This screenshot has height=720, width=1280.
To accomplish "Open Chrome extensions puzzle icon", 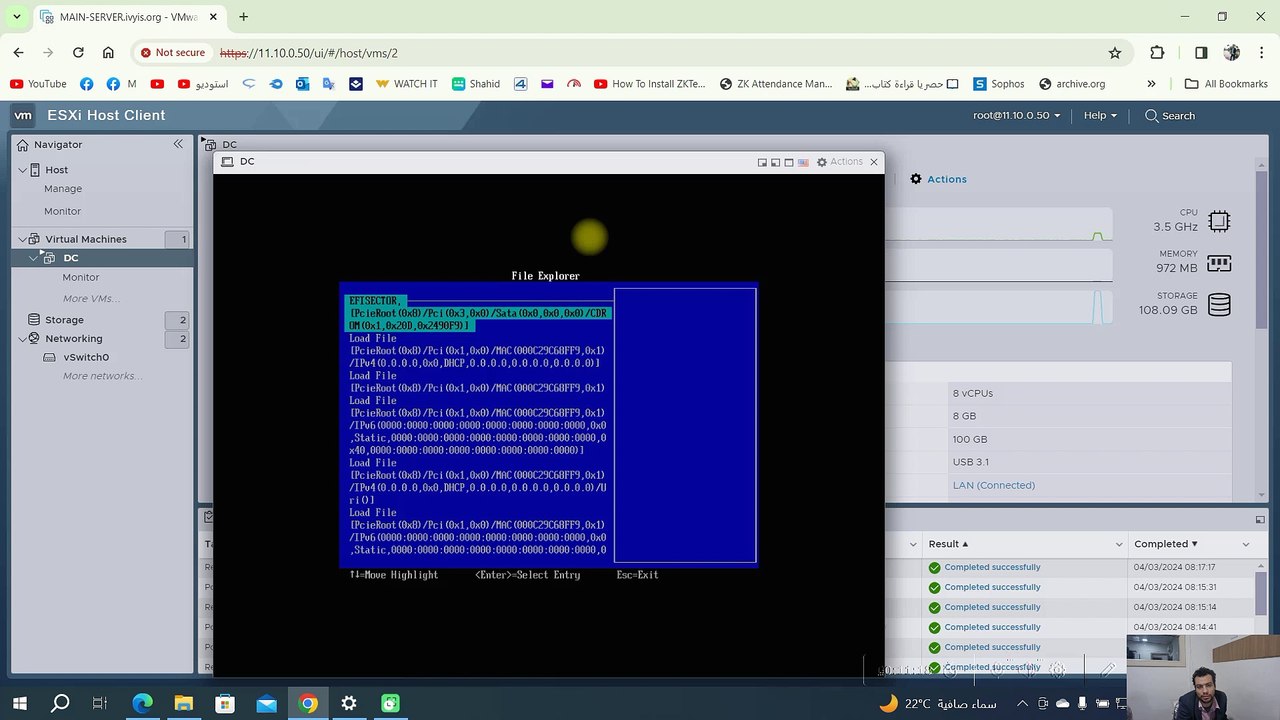I will (x=1157, y=53).
